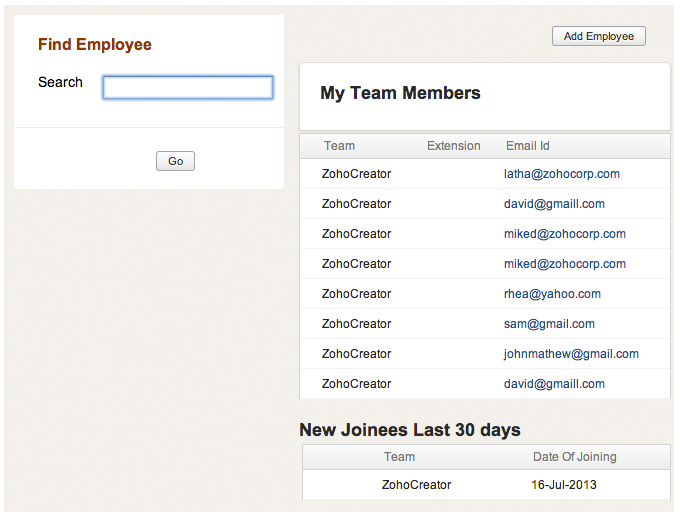Click Team header in New Joinees table

pyautogui.click(x=399, y=457)
